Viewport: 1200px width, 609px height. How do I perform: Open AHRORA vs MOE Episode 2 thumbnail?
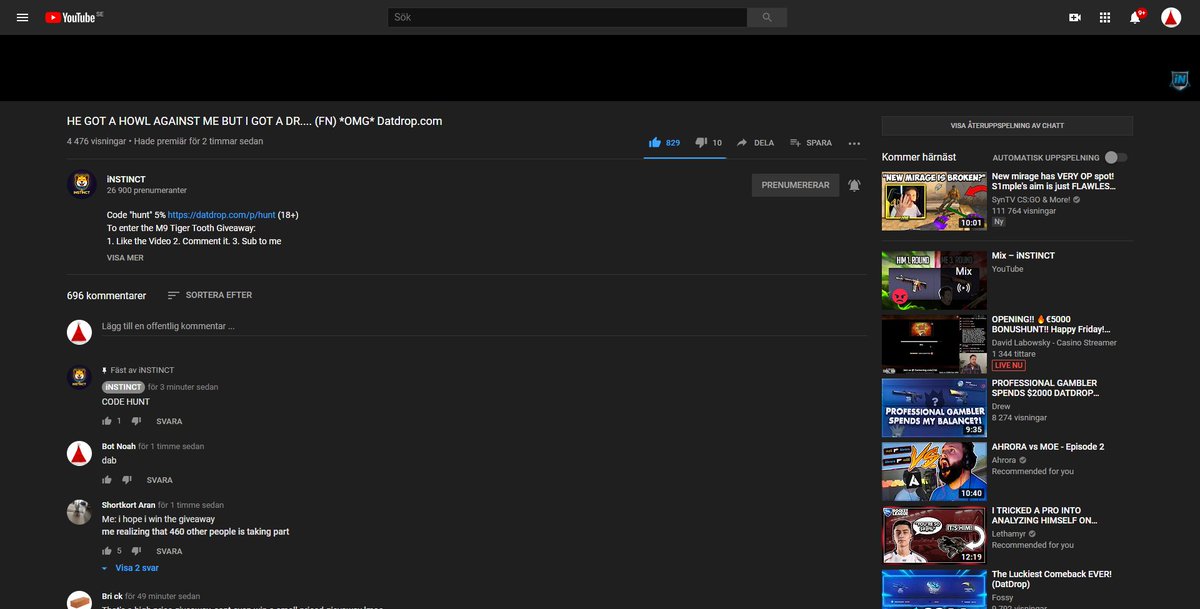[x=934, y=471]
